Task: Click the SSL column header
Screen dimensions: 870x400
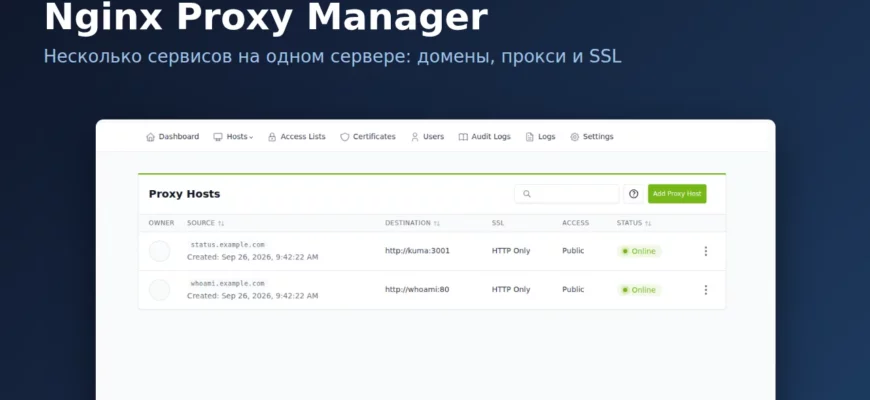Action: 498,223
